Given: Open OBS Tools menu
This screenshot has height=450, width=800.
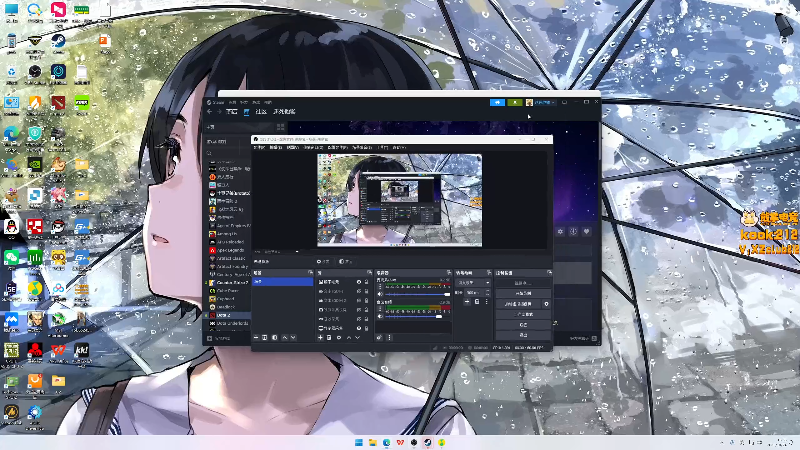Looking at the screenshot, I should click(383, 147).
